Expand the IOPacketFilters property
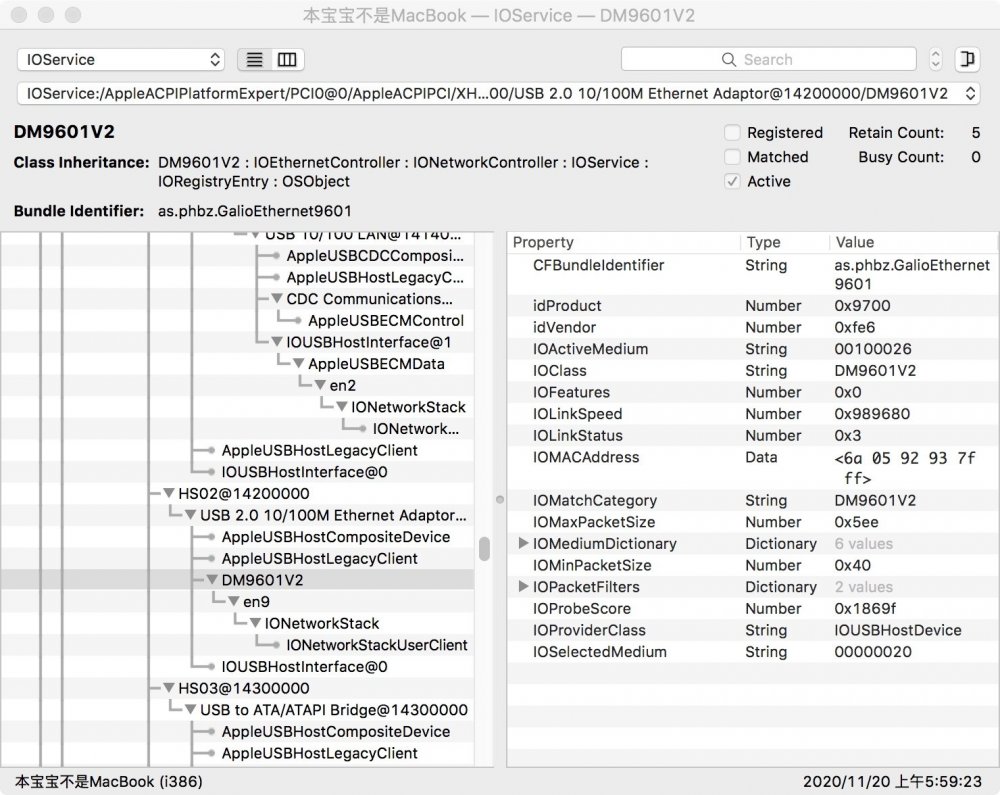 [x=523, y=587]
